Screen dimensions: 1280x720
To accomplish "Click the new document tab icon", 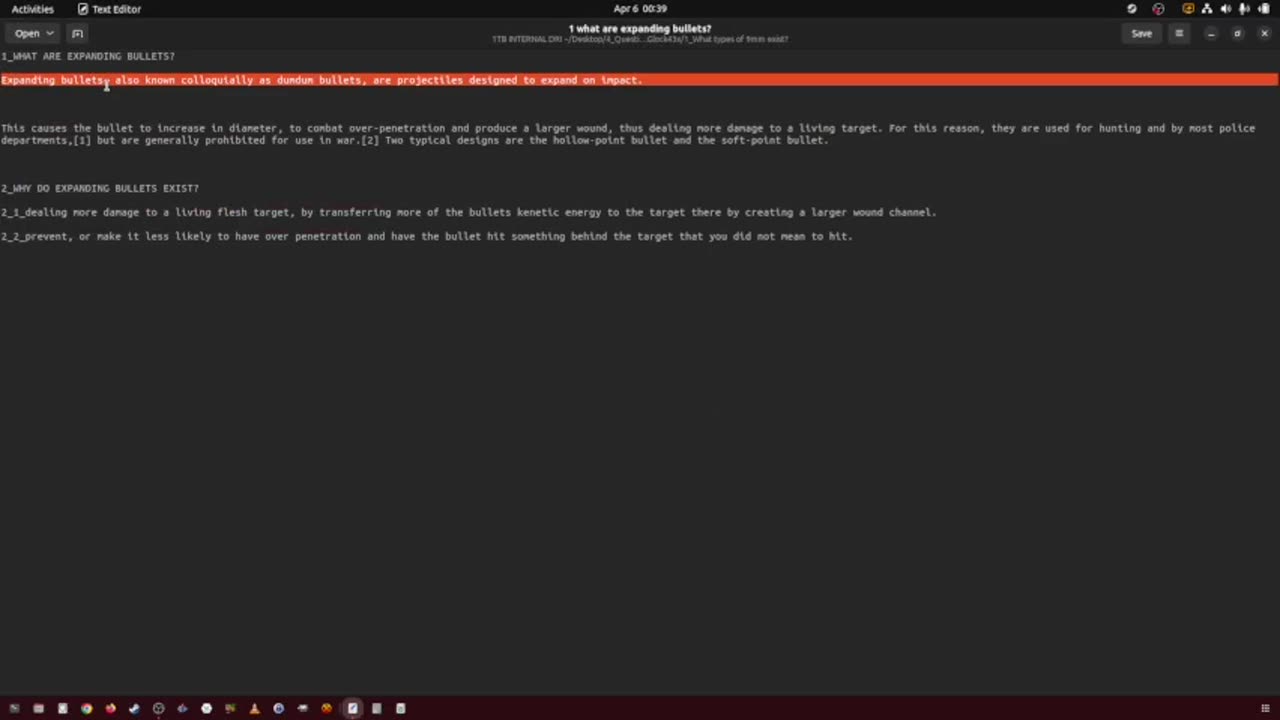I will click(77, 33).
